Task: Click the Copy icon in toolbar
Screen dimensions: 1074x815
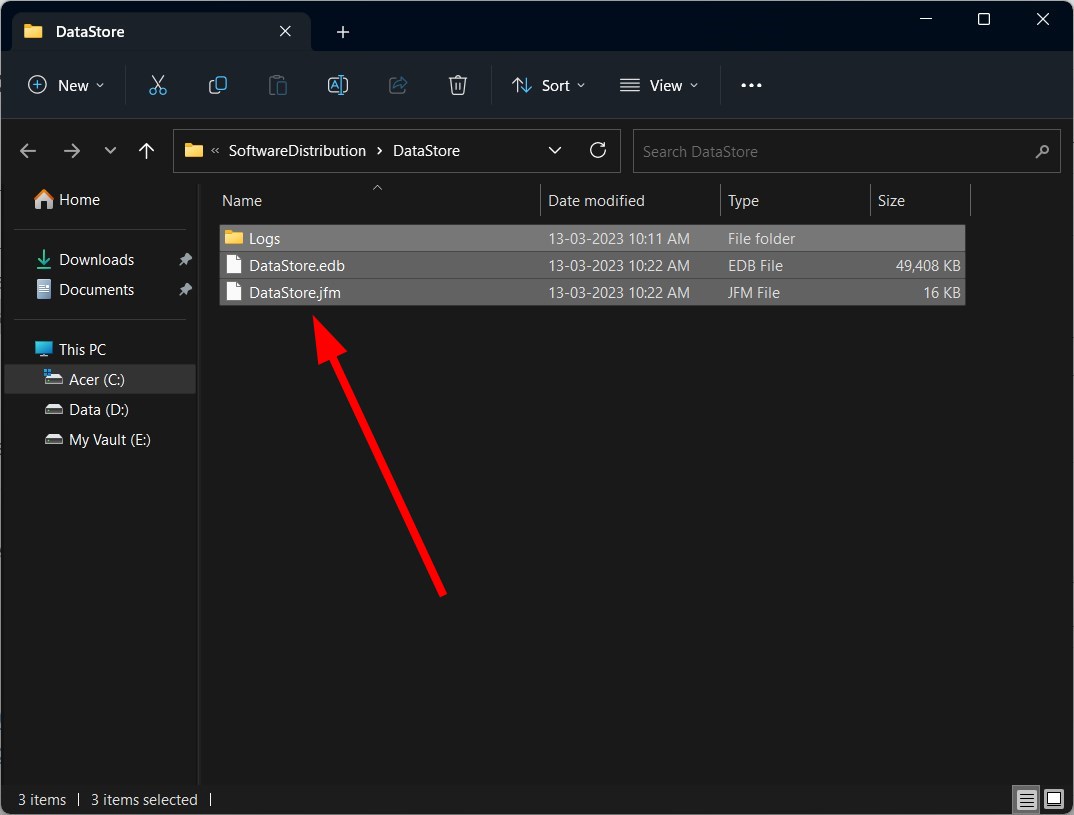Action: (x=218, y=86)
